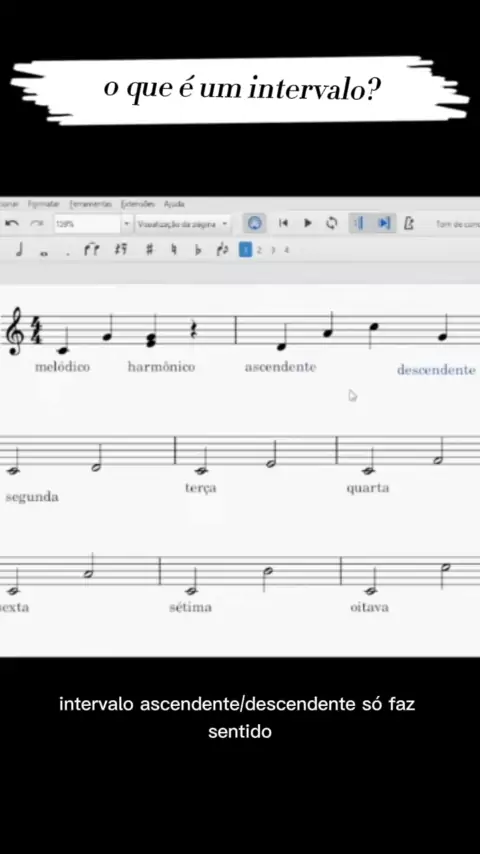This screenshot has width=480, height=854.
Task: Toggle the metronome icon
Action: 409,223
